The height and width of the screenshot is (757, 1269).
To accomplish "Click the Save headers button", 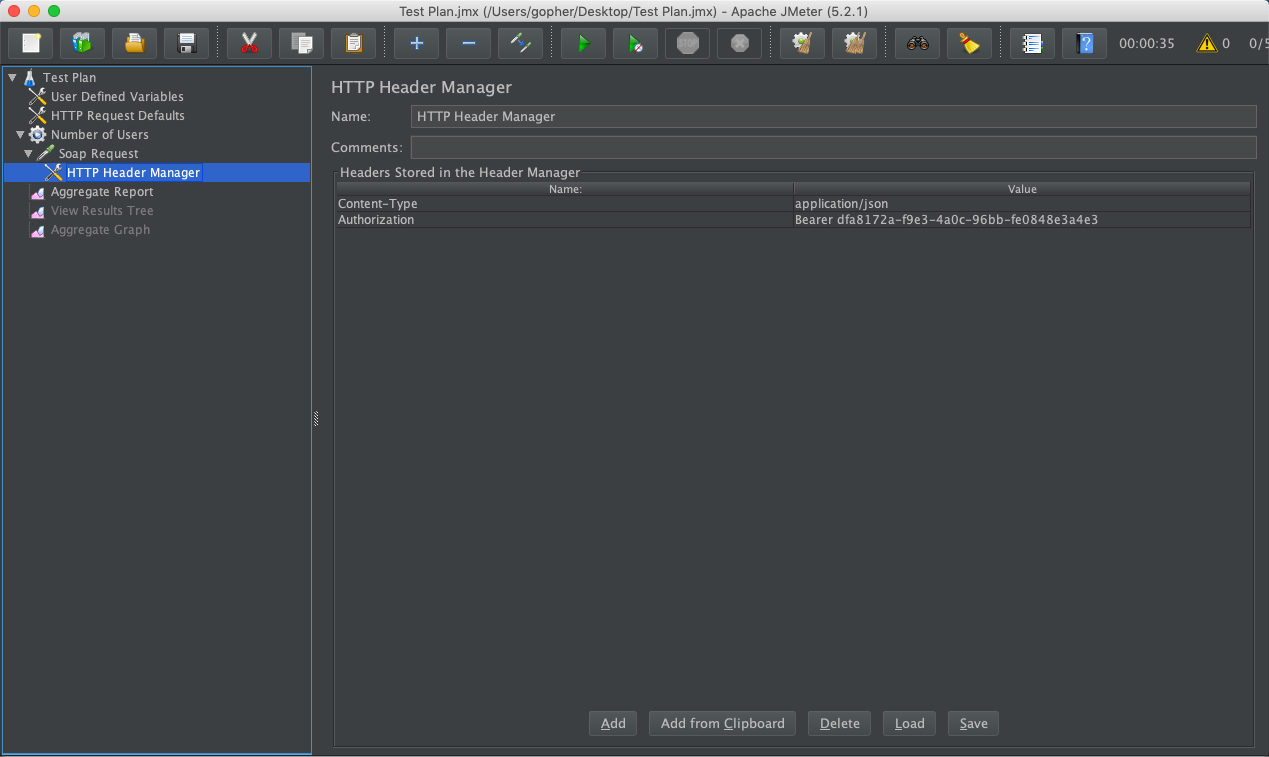I will (x=973, y=723).
